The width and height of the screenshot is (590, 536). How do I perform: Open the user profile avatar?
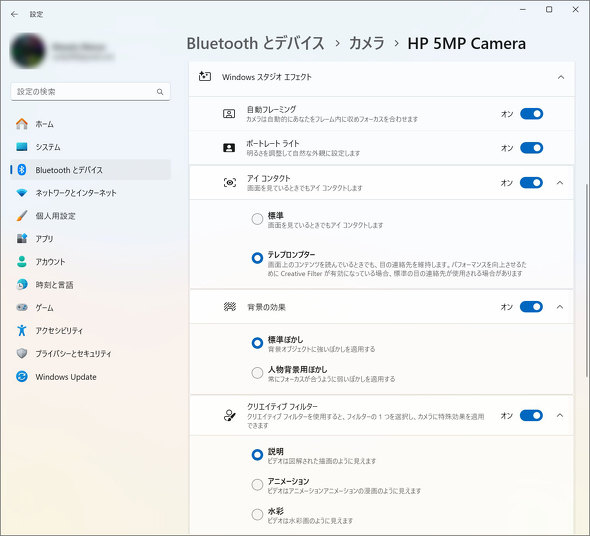click(28, 51)
